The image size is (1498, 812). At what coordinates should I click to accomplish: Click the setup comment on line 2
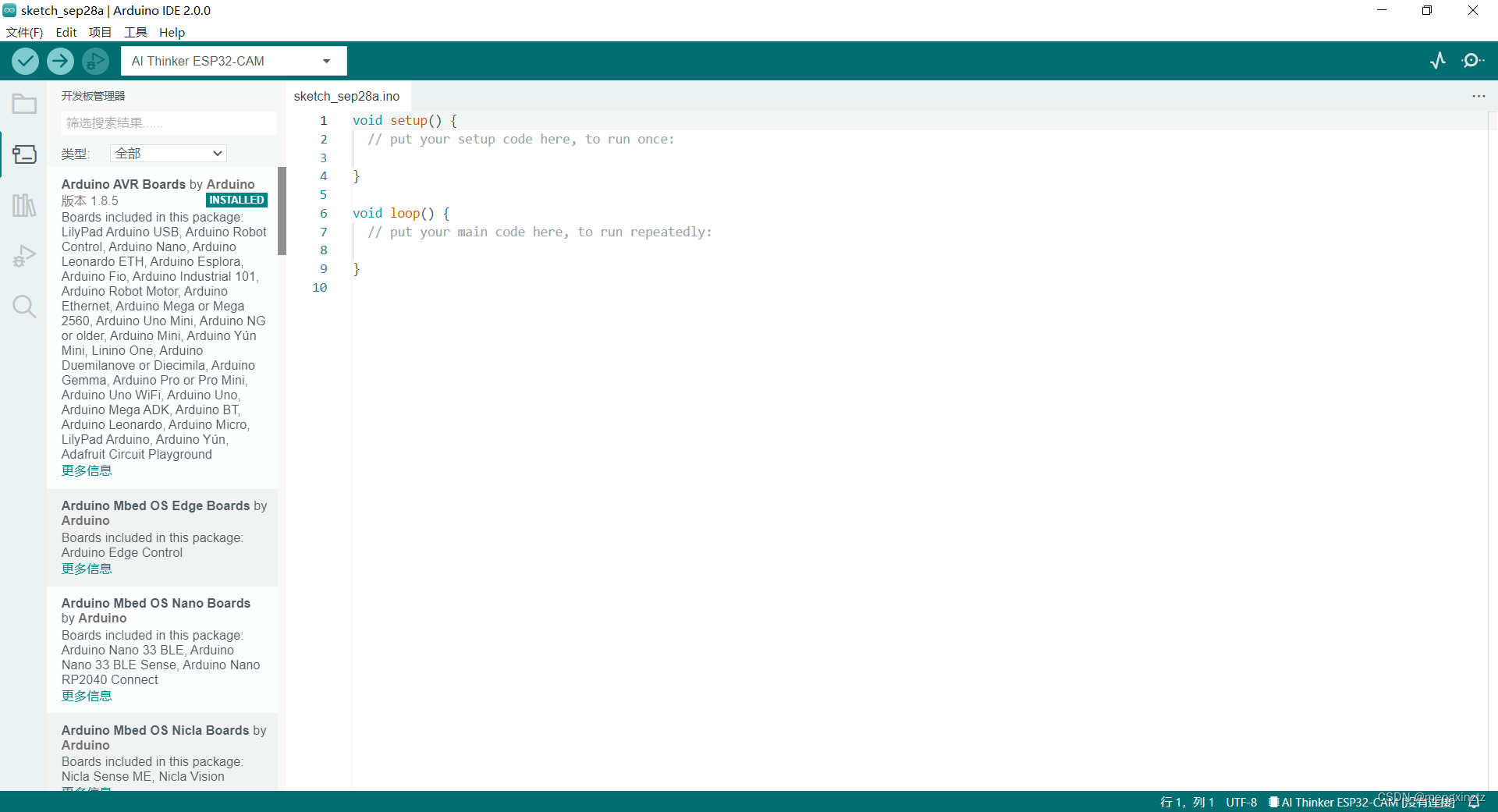point(521,139)
